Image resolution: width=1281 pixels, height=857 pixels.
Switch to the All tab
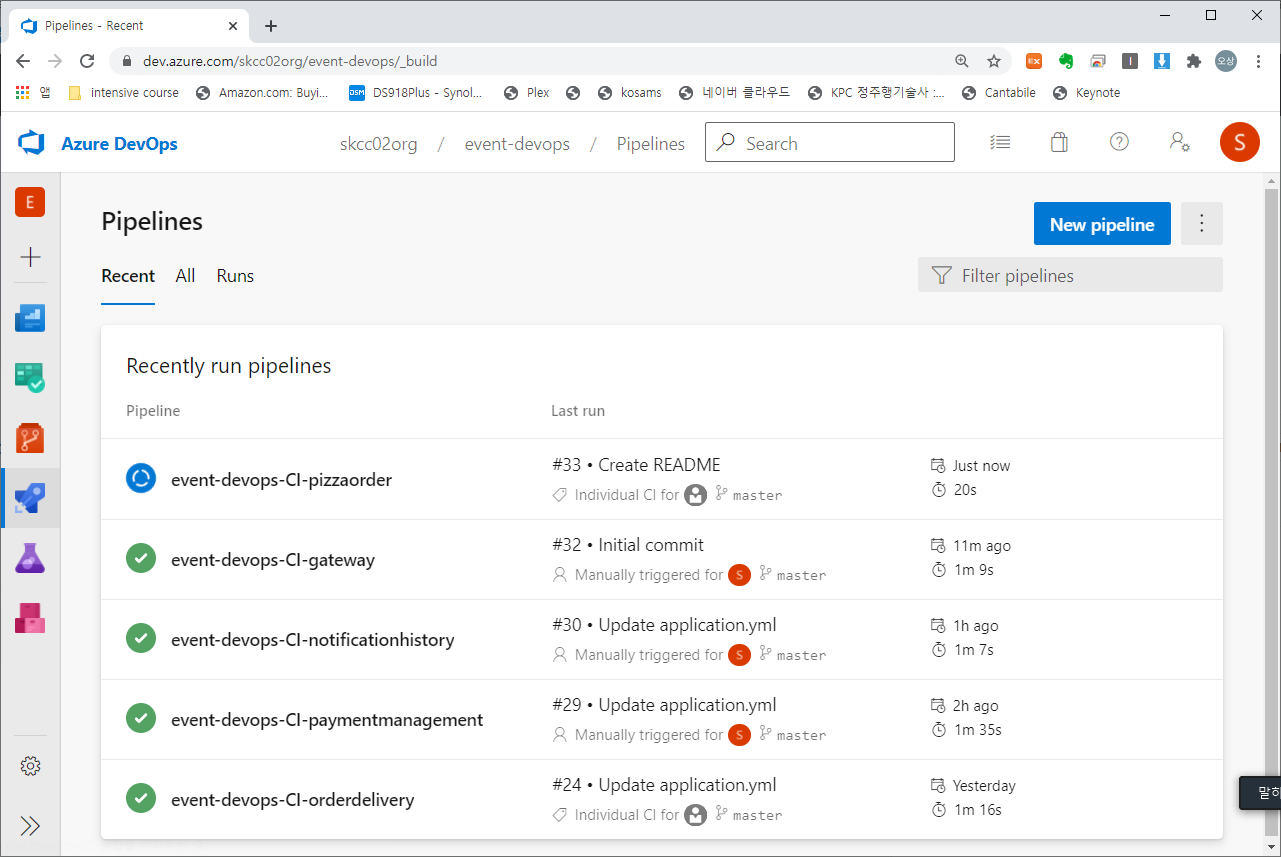(x=185, y=276)
